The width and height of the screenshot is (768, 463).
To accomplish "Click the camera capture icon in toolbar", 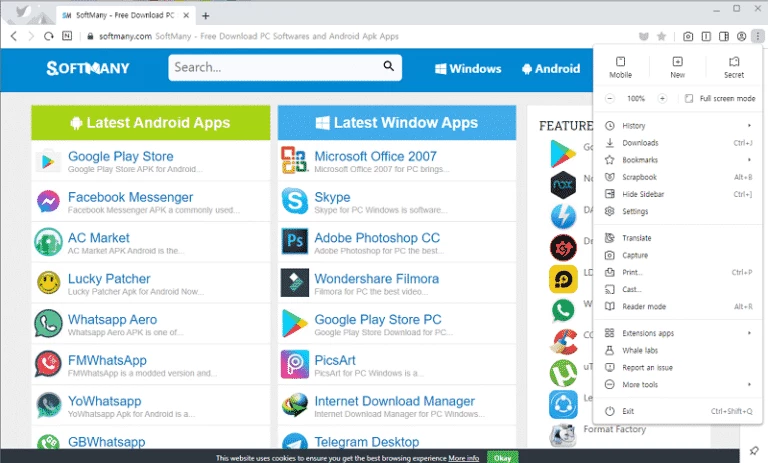I will (690, 36).
